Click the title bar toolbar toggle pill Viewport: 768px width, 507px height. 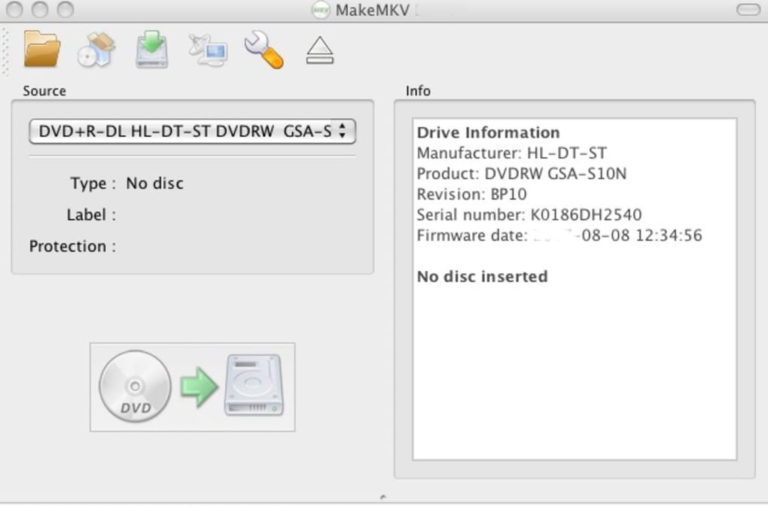coord(748,9)
